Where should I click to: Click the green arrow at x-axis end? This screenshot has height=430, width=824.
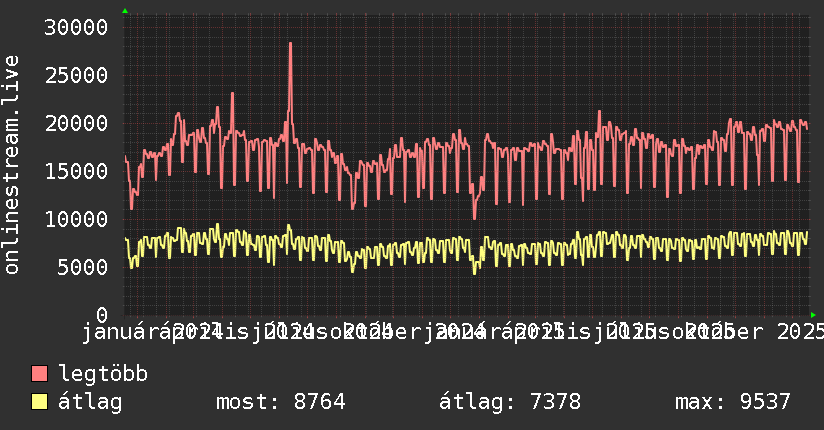(x=813, y=315)
